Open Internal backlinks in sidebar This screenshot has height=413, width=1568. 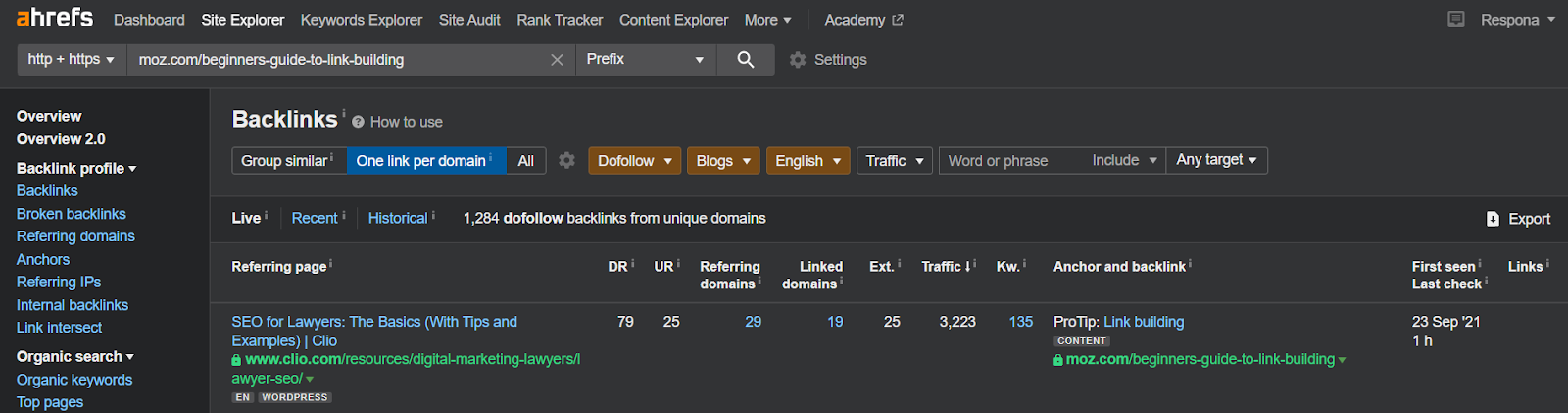(x=73, y=305)
